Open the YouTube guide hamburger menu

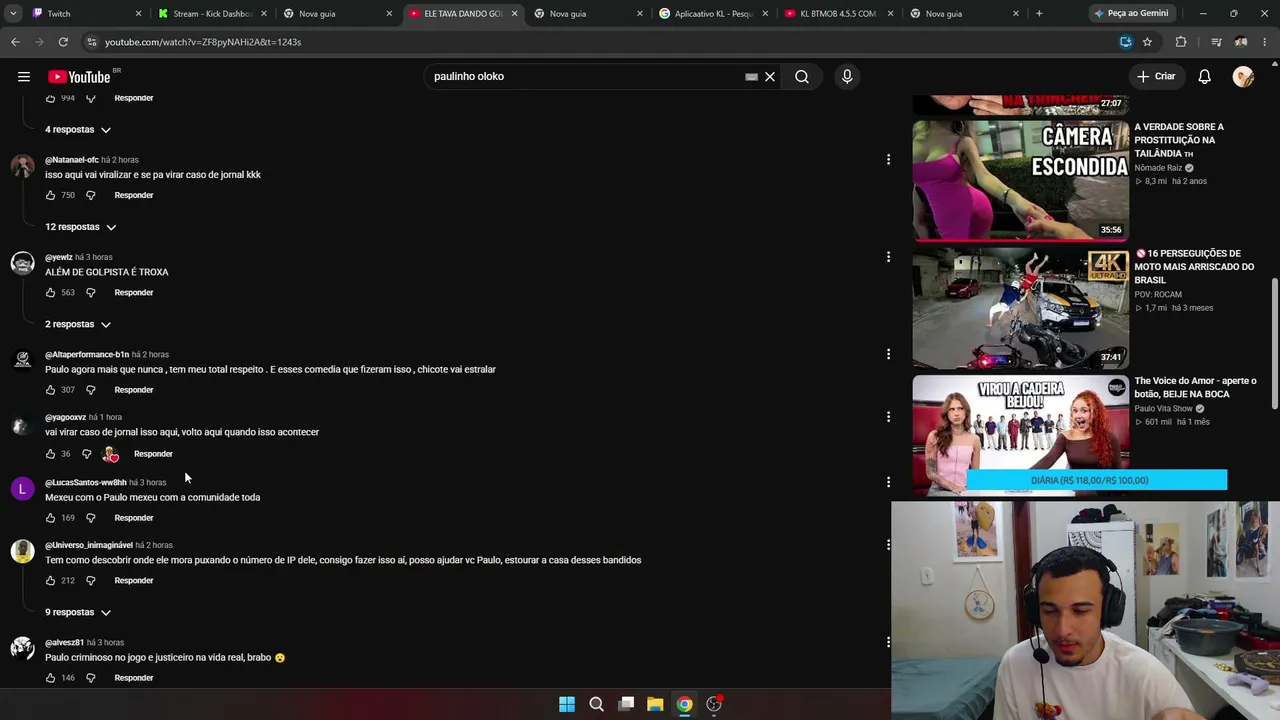[x=24, y=77]
